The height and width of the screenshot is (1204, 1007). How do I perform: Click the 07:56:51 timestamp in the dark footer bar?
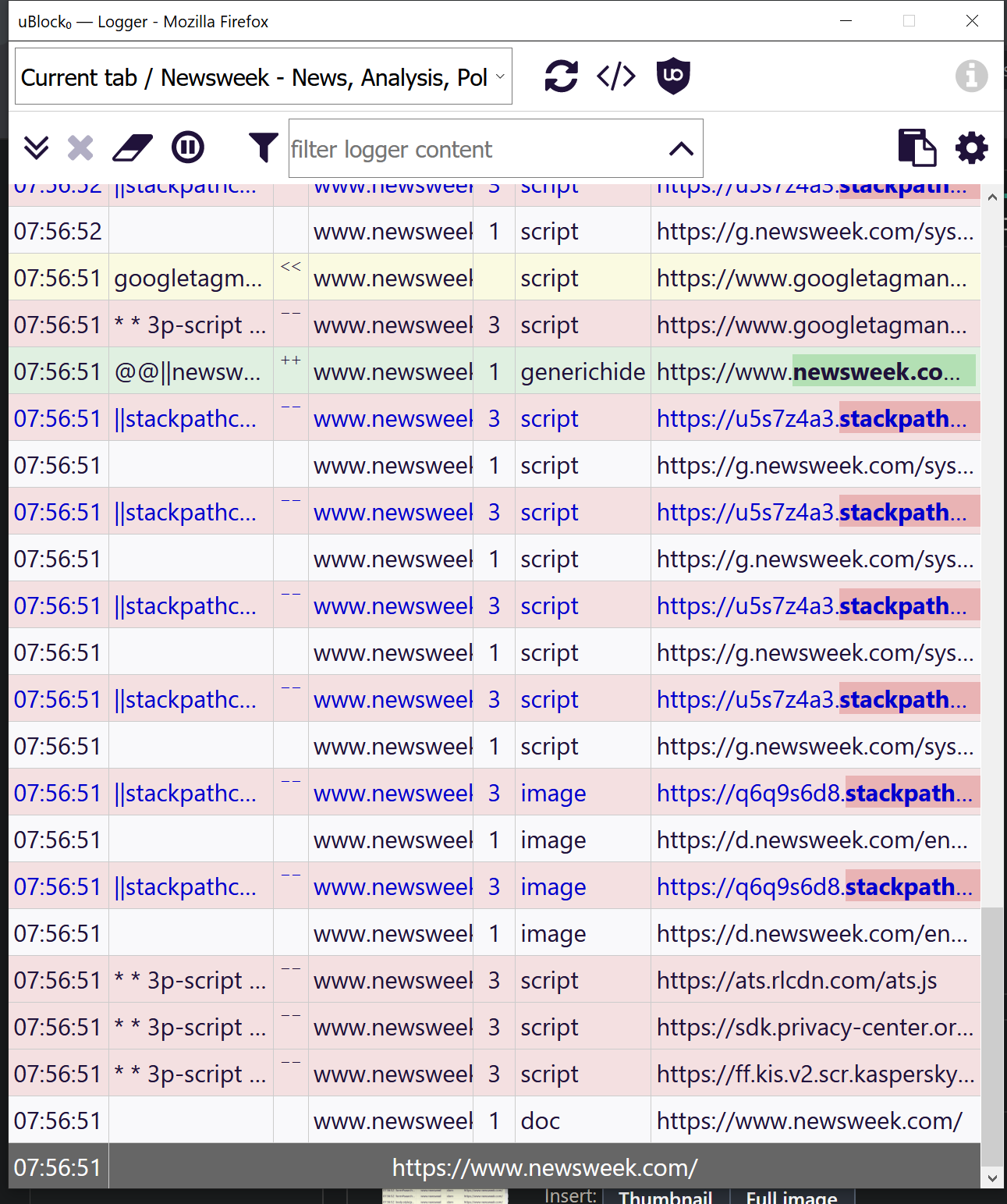pyautogui.click(x=58, y=1167)
